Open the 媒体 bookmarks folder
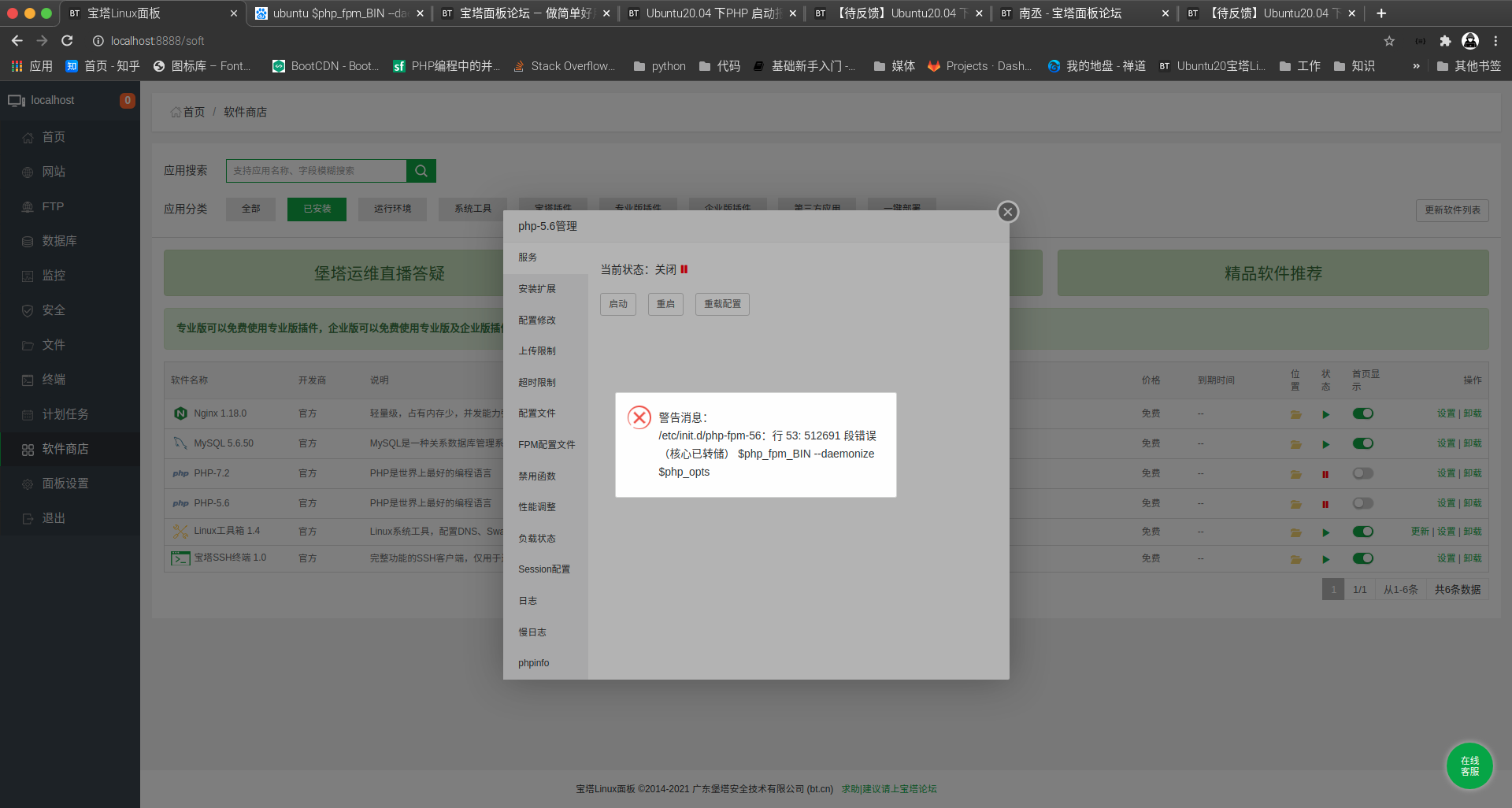The width and height of the screenshot is (1512, 808). tap(895, 66)
